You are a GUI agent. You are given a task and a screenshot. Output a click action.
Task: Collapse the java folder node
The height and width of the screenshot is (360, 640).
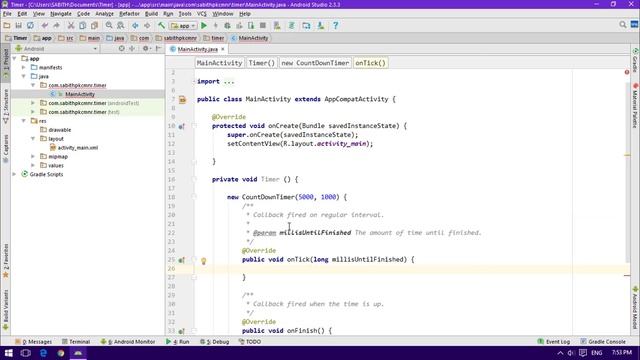click(x=24, y=76)
